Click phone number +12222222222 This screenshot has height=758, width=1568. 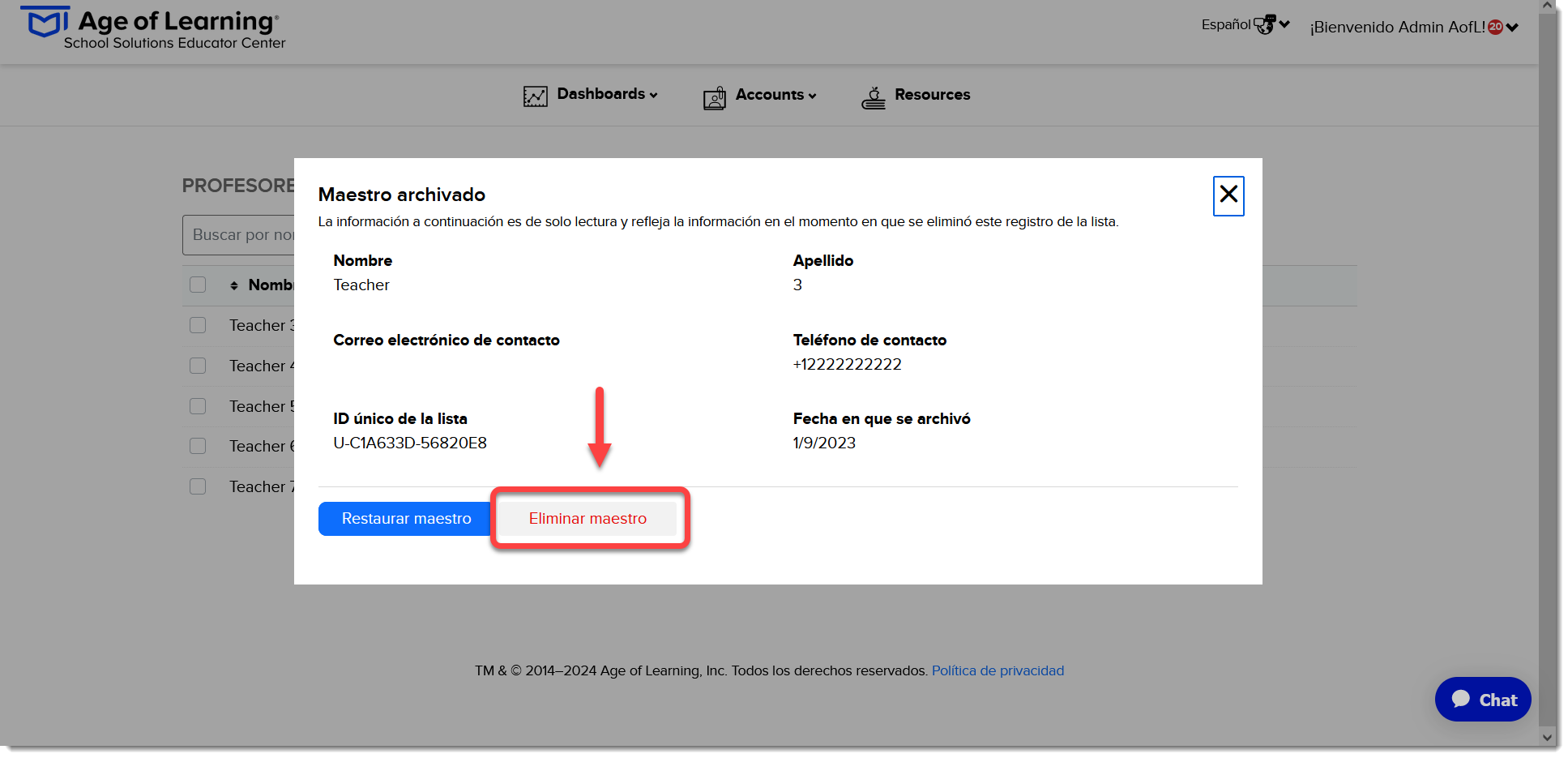[847, 365]
